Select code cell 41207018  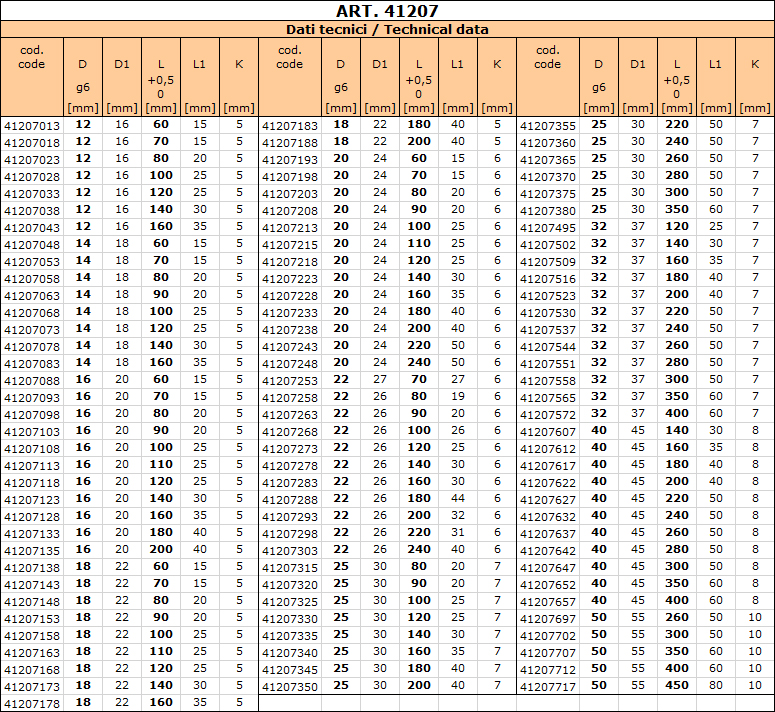(32, 143)
